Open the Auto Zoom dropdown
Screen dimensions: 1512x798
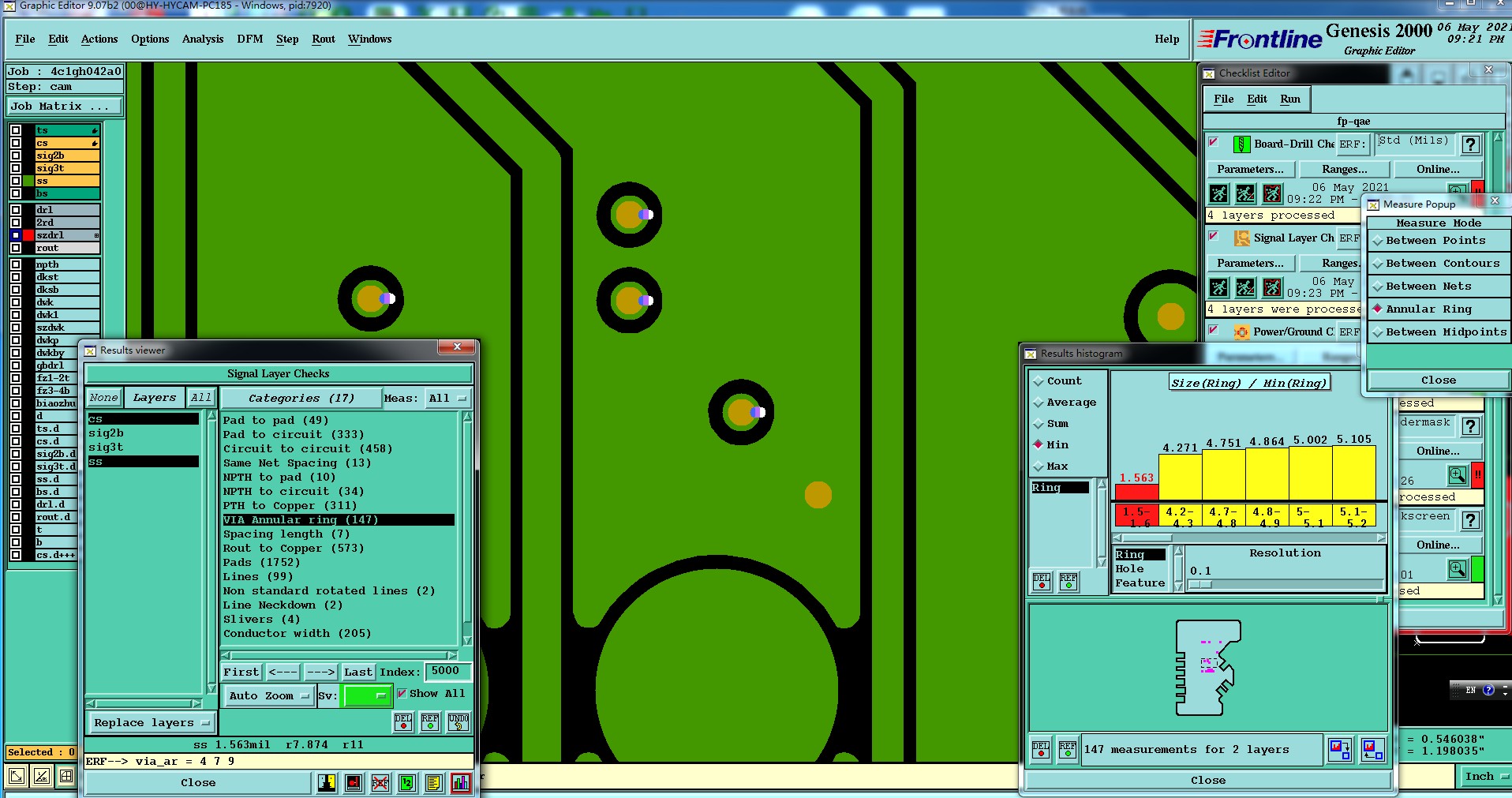coord(268,696)
